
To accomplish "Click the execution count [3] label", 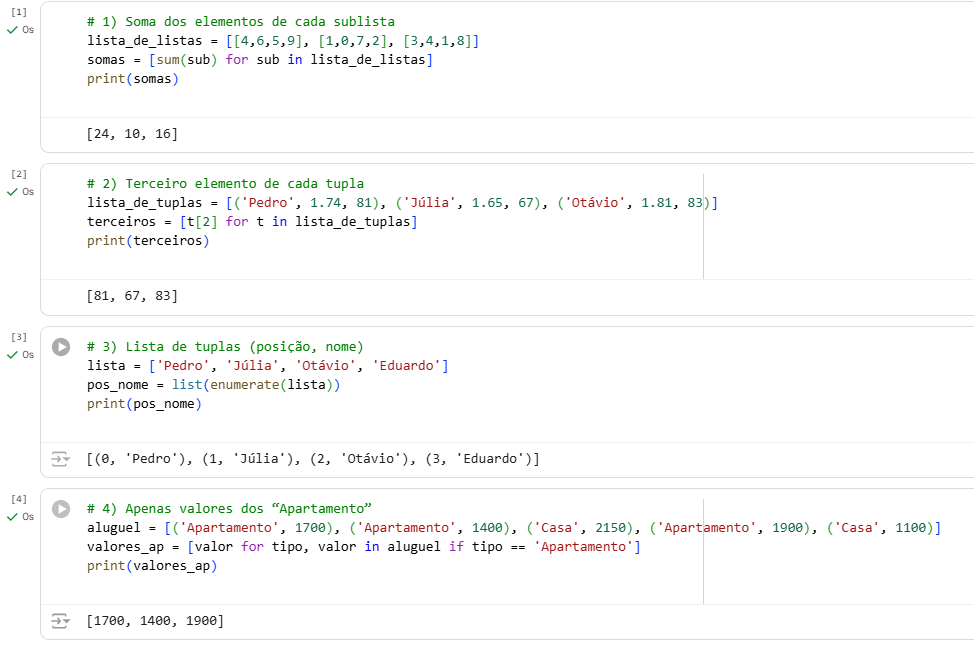I will (x=19, y=337).
